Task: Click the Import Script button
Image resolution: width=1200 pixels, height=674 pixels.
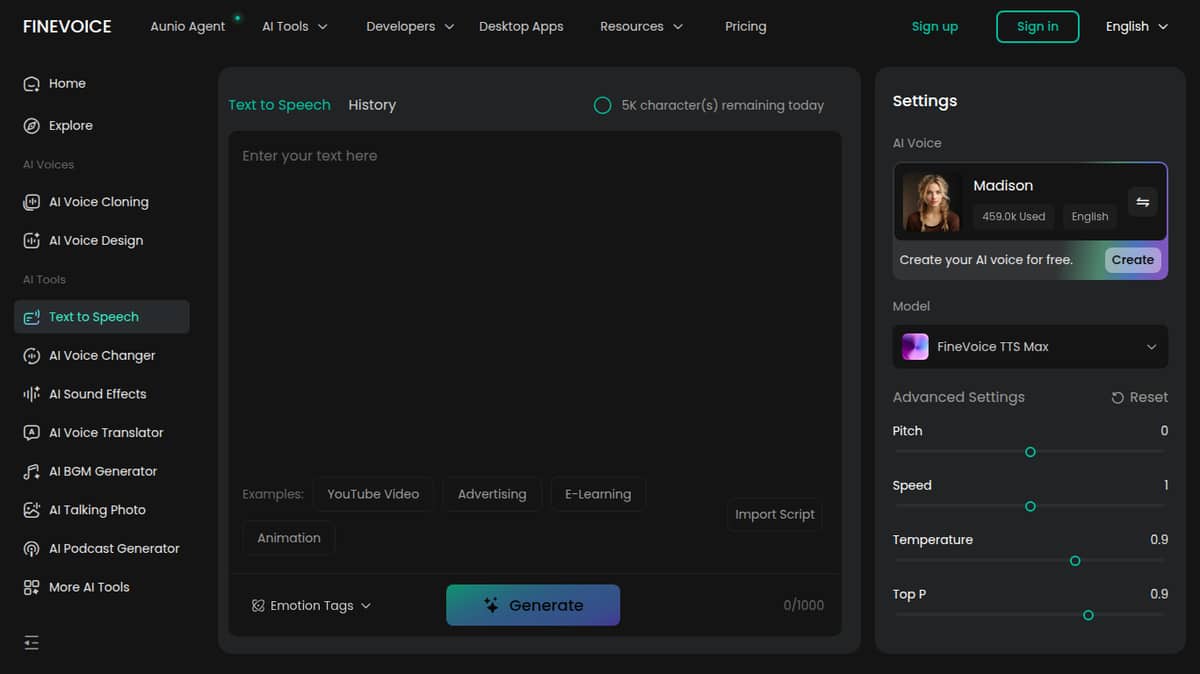Action: pos(775,515)
